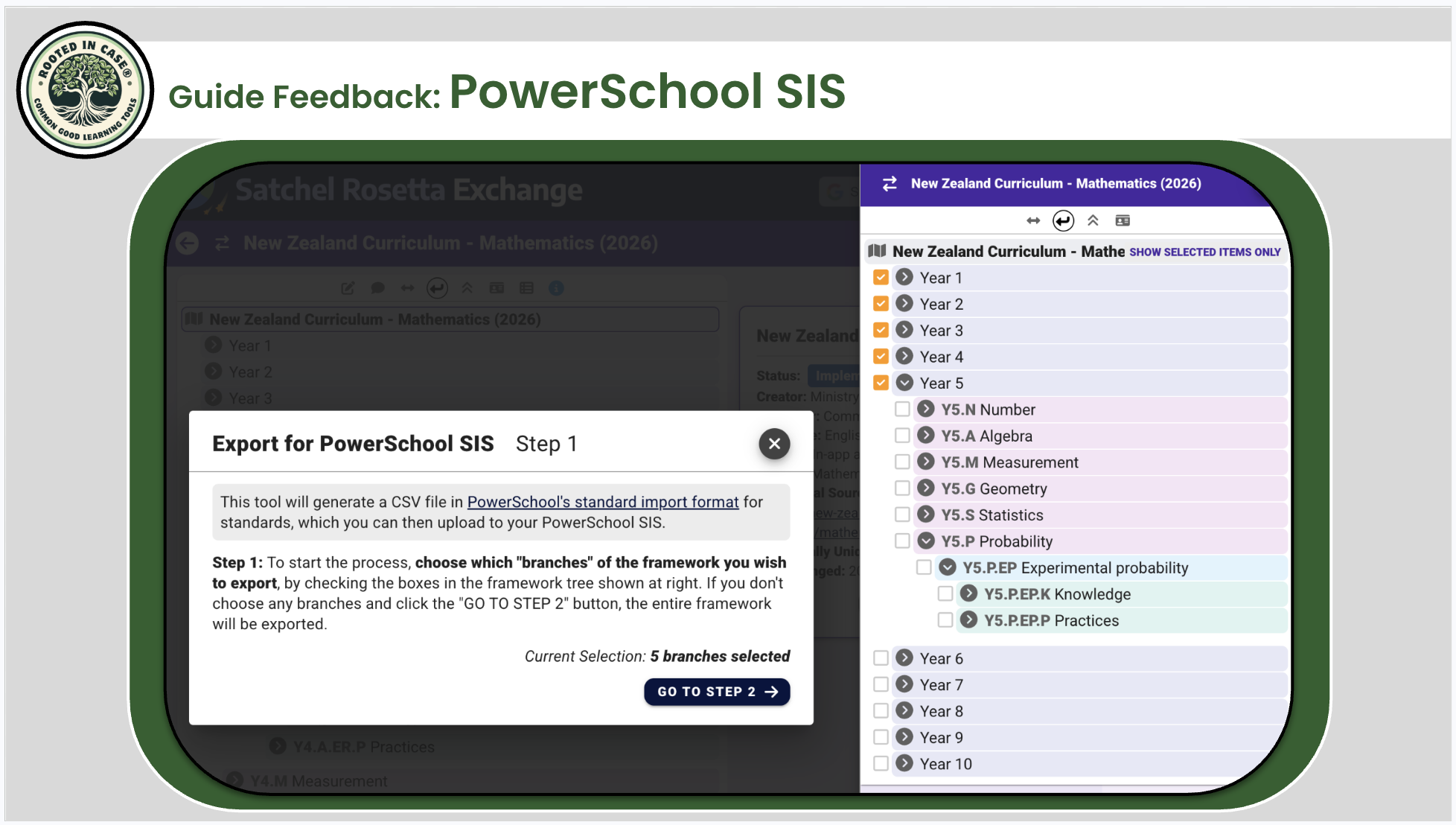This screenshot has width=1456, height=825.
Task: Click the swap icon in the purple side panel header
Action: pos(890,184)
